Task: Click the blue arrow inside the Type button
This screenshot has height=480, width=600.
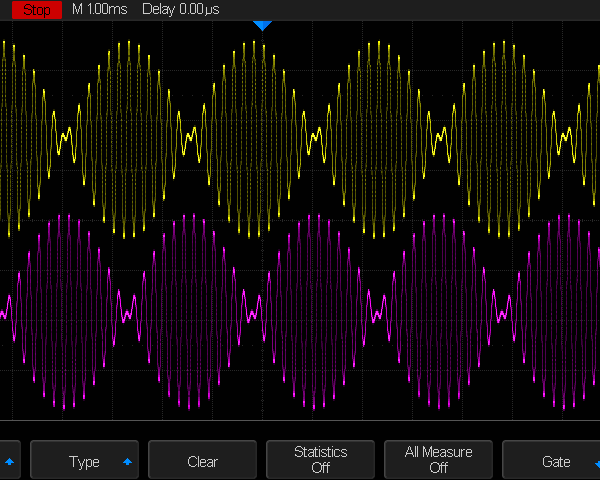Action: click(127, 462)
